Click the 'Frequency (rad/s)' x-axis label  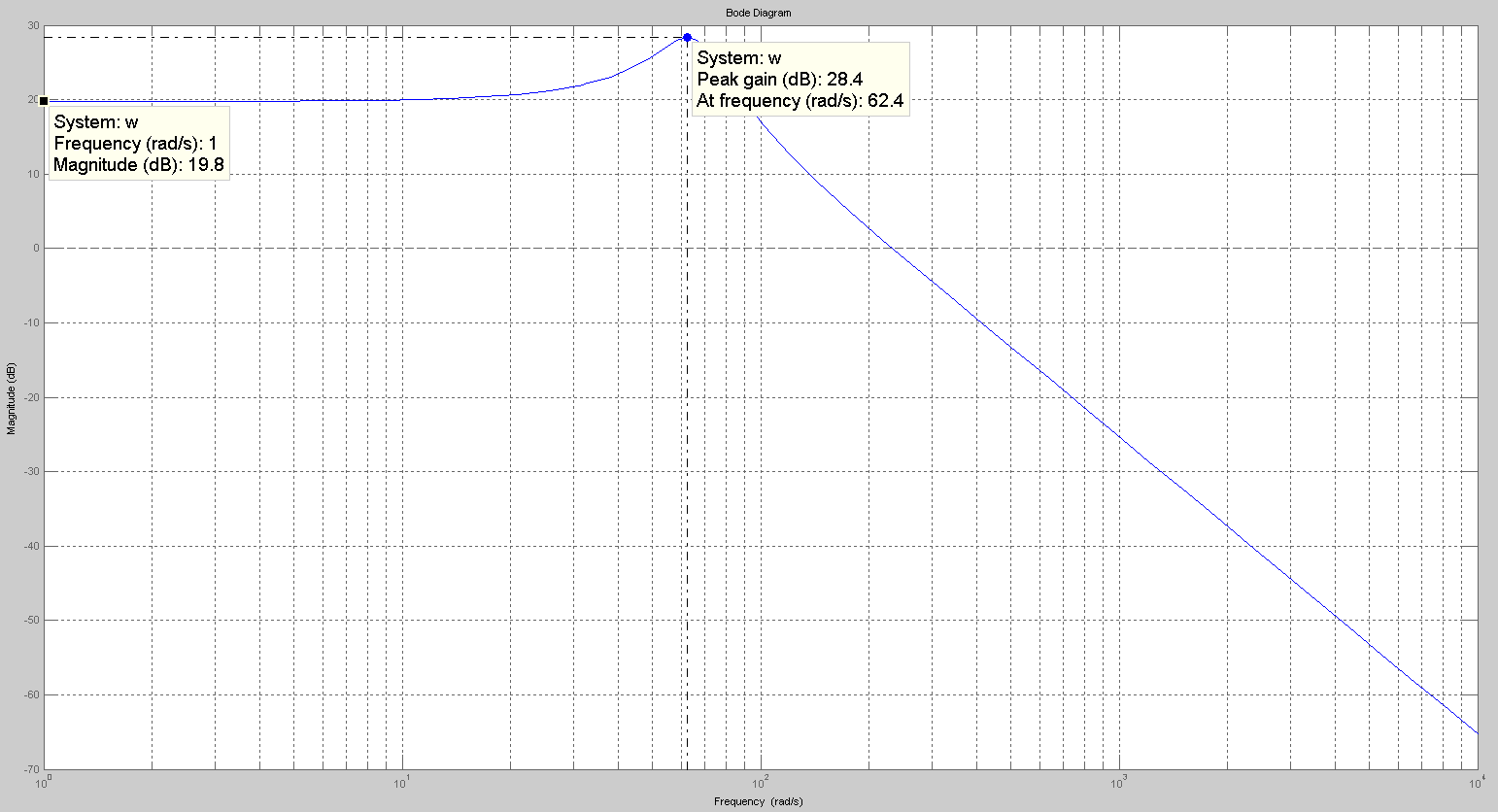759,801
